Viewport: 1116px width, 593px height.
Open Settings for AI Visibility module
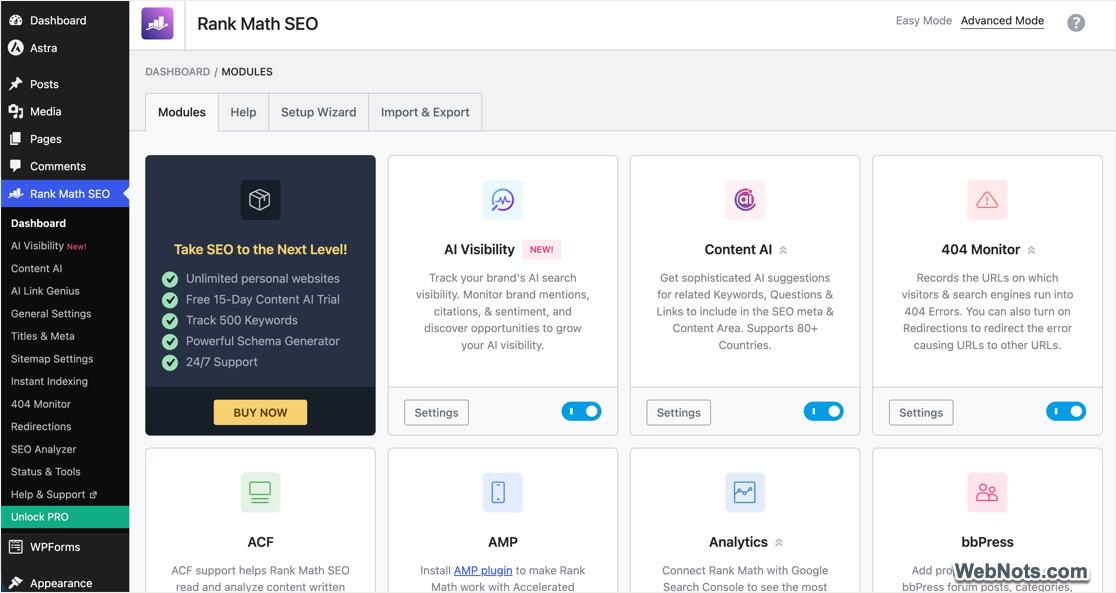pyautogui.click(x=436, y=412)
